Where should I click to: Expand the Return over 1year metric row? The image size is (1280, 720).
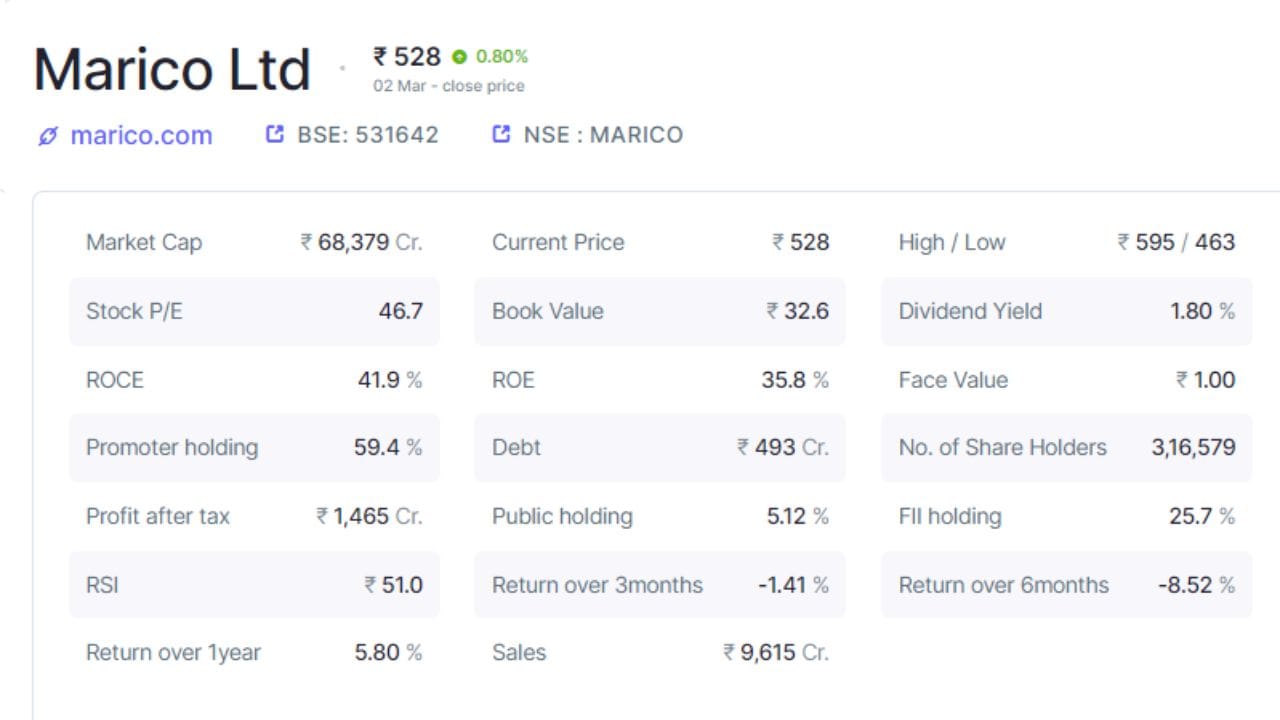pos(254,652)
